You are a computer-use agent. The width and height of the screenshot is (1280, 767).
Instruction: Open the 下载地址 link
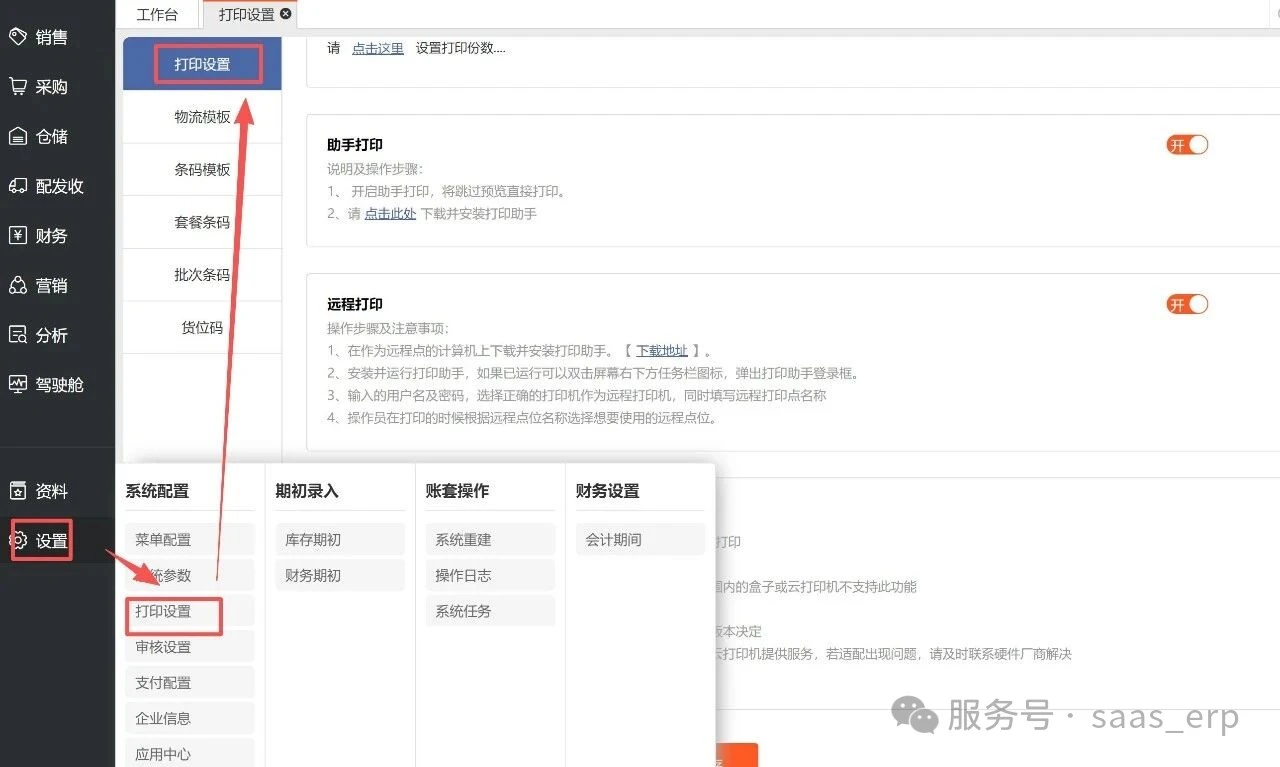click(660, 350)
